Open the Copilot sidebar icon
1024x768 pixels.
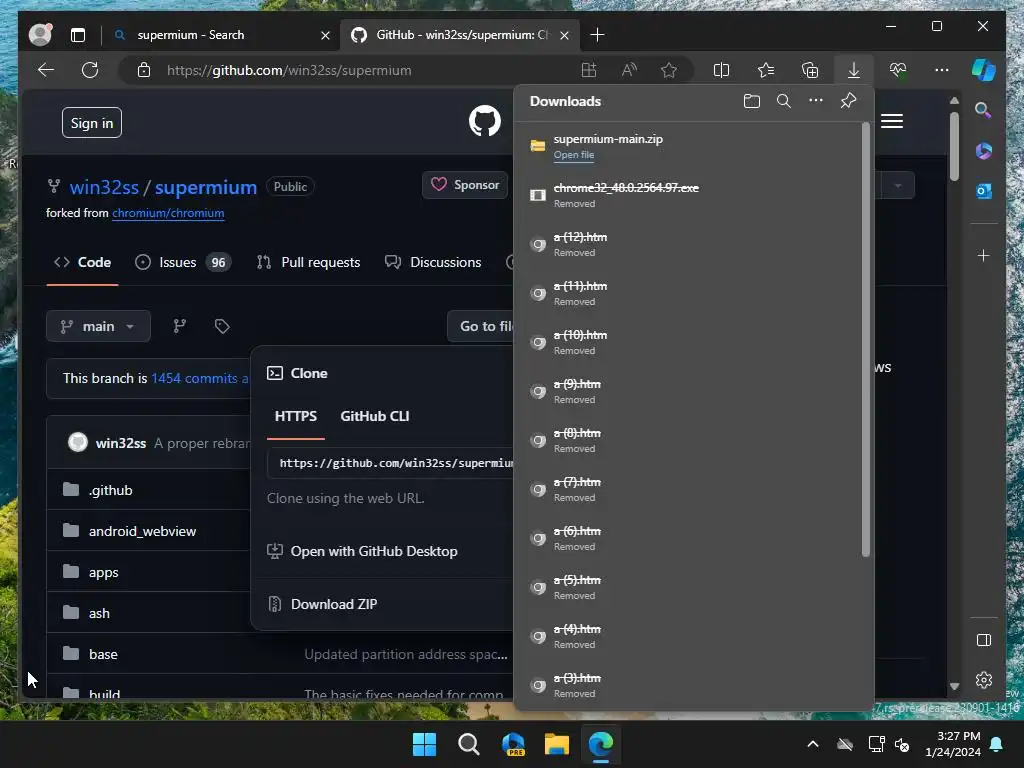(984, 70)
